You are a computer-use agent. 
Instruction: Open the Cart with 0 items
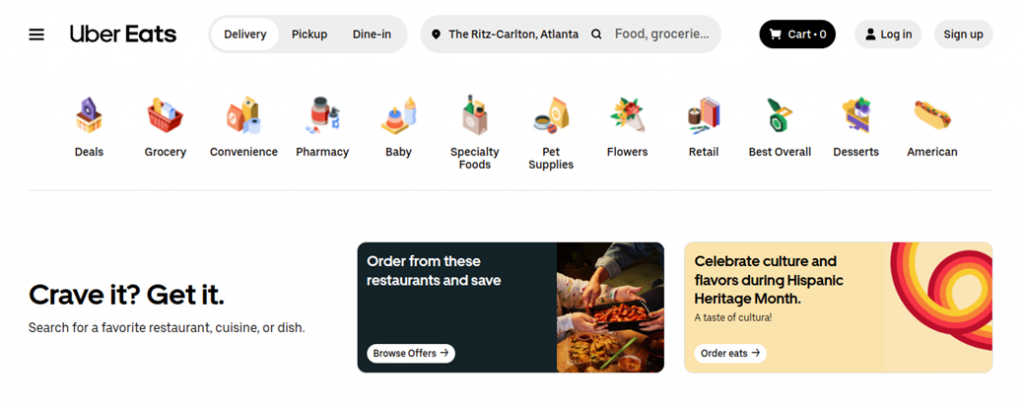pos(797,35)
